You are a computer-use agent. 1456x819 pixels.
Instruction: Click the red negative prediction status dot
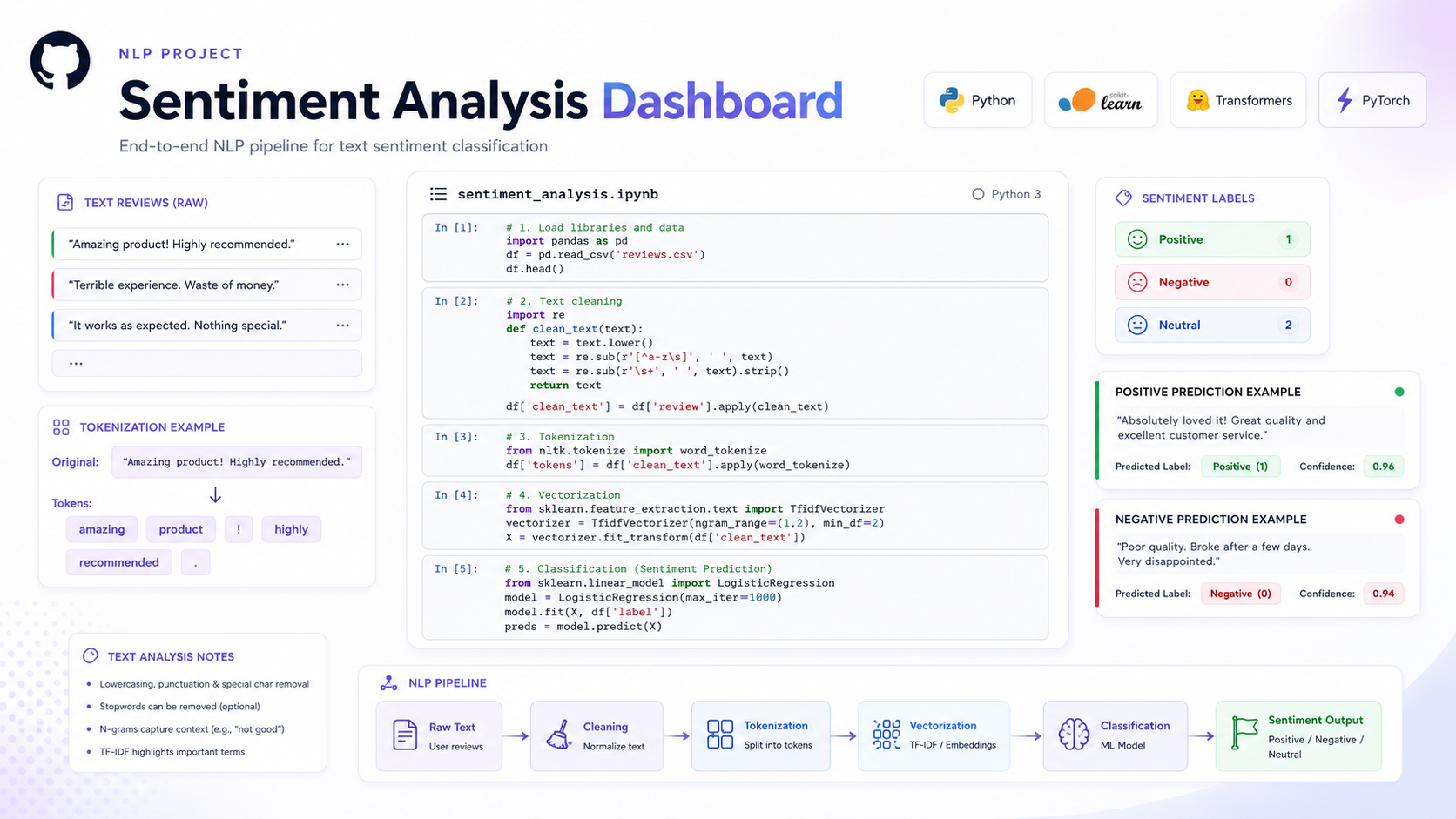click(x=1399, y=520)
